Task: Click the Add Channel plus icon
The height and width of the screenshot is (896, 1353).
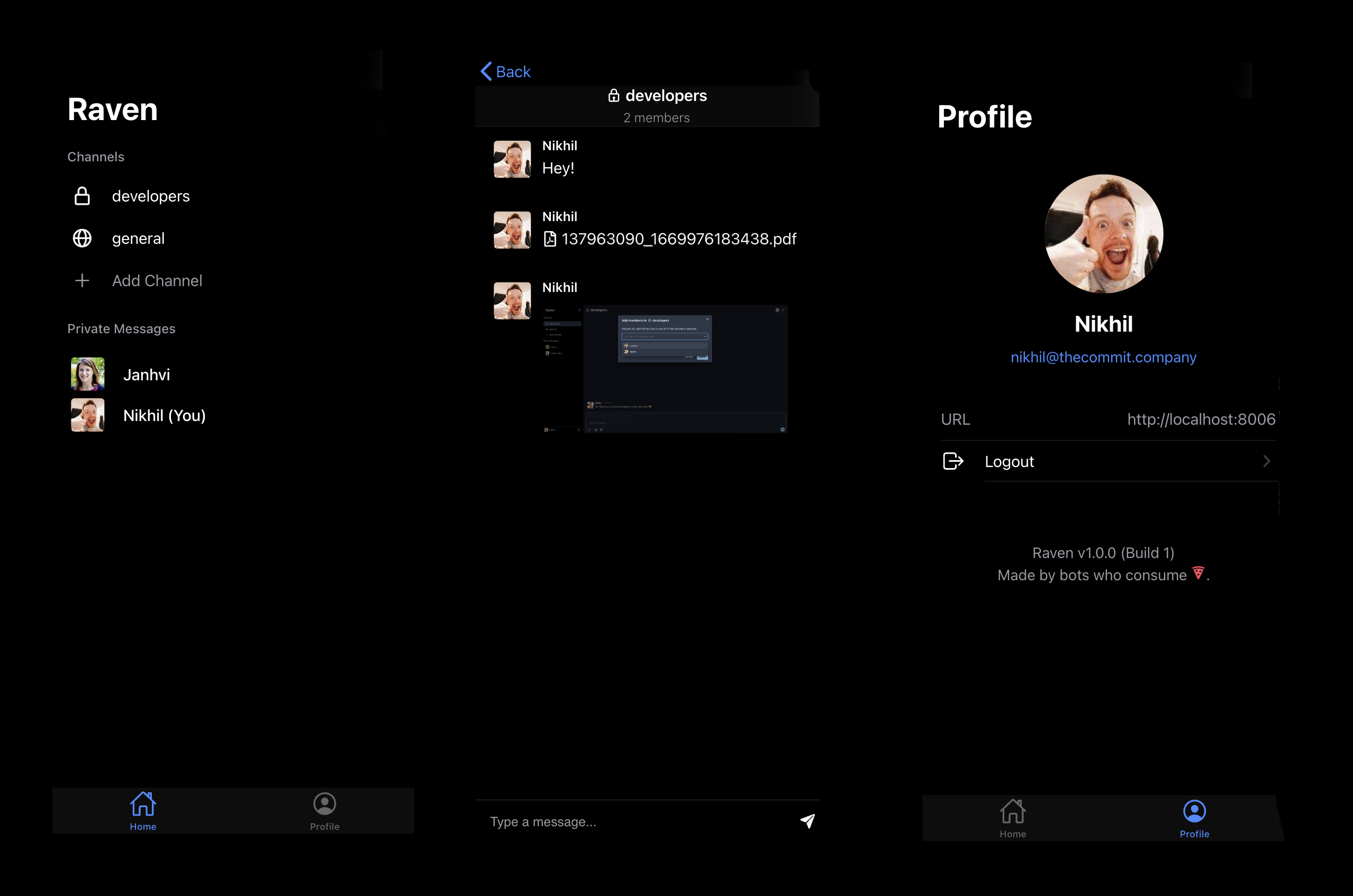Action: click(x=82, y=280)
